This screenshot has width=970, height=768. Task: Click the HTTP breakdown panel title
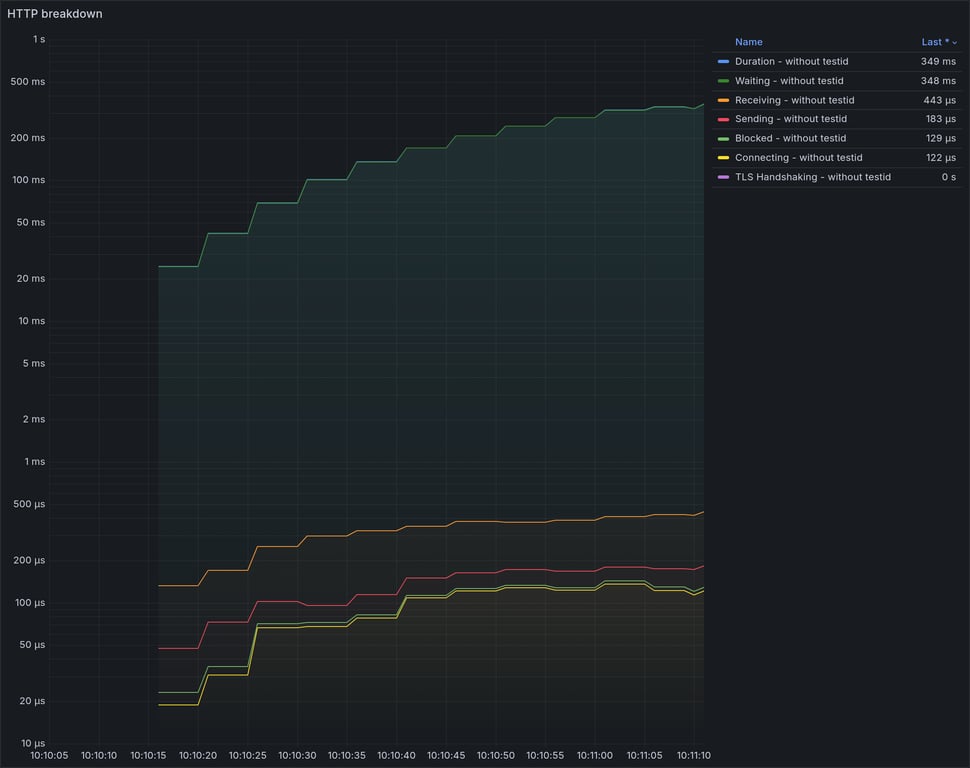click(x=54, y=14)
